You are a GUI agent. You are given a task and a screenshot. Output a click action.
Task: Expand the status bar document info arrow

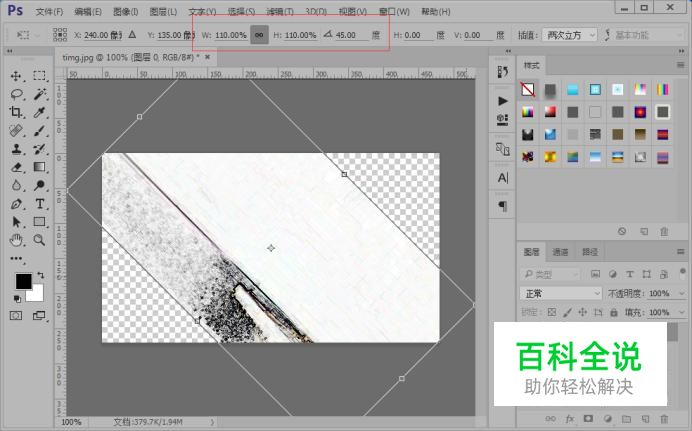pos(212,422)
